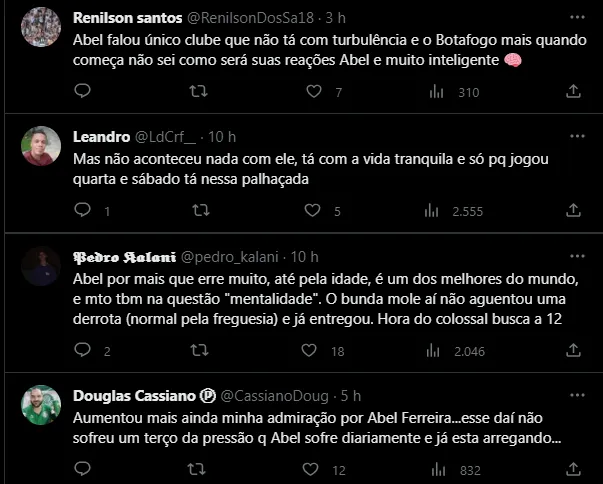Retweet Renilson santos' tweet

[x=199, y=92]
